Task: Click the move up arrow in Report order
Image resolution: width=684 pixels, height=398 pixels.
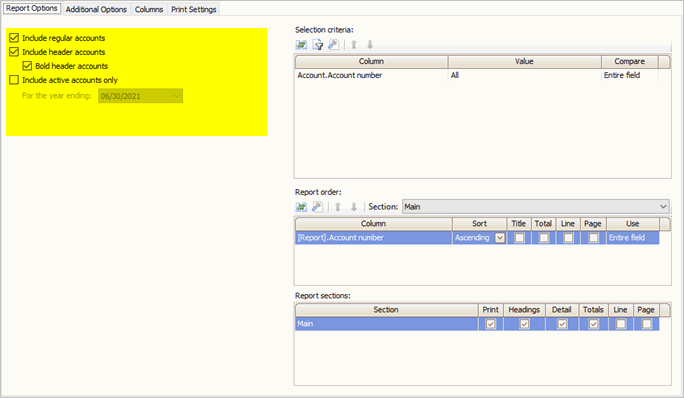Action: 338,207
